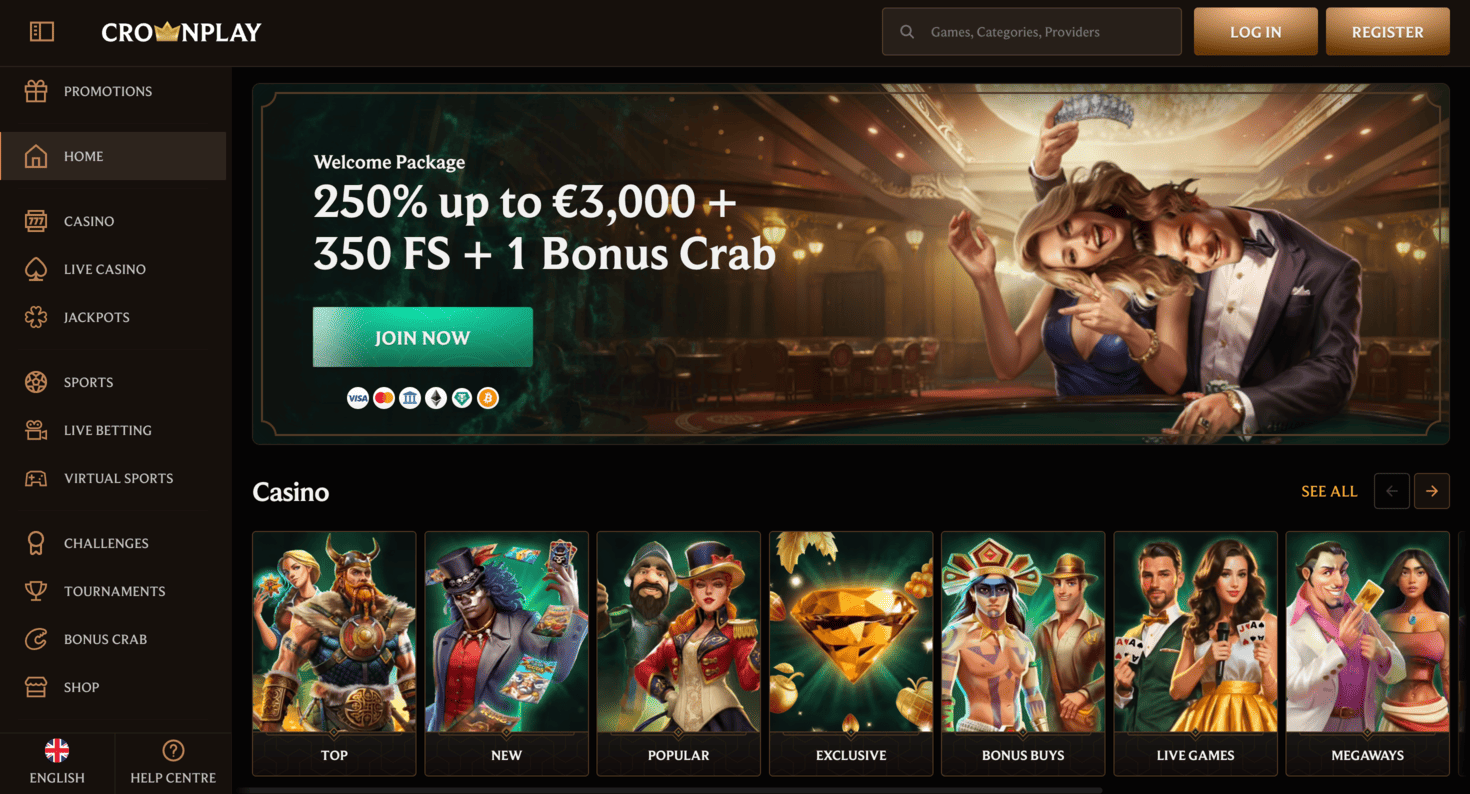The width and height of the screenshot is (1470, 794).
Task: Click the Casino slot machine icon
Action: coord(36,221)
